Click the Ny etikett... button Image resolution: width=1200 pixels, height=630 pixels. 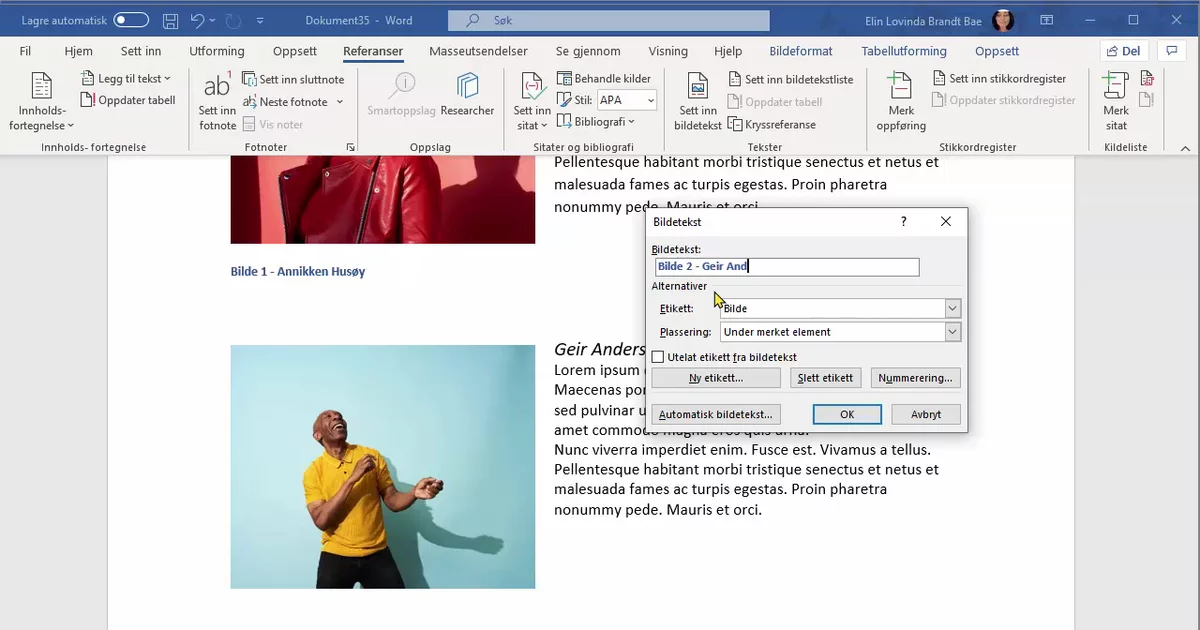click(716, 378)
